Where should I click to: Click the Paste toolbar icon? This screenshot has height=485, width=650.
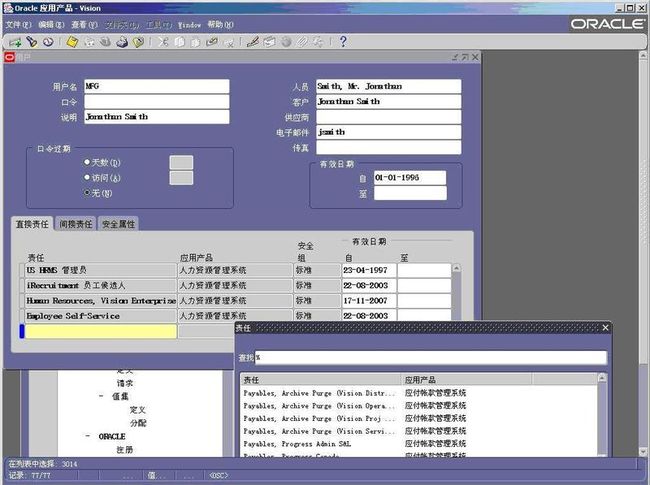coord(196,42)
